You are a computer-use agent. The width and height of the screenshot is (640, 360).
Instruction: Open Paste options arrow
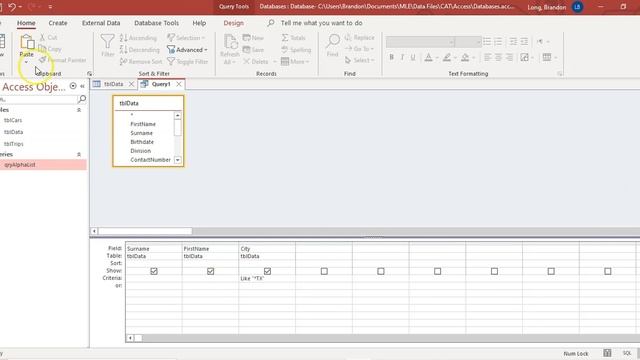point(27,62)
